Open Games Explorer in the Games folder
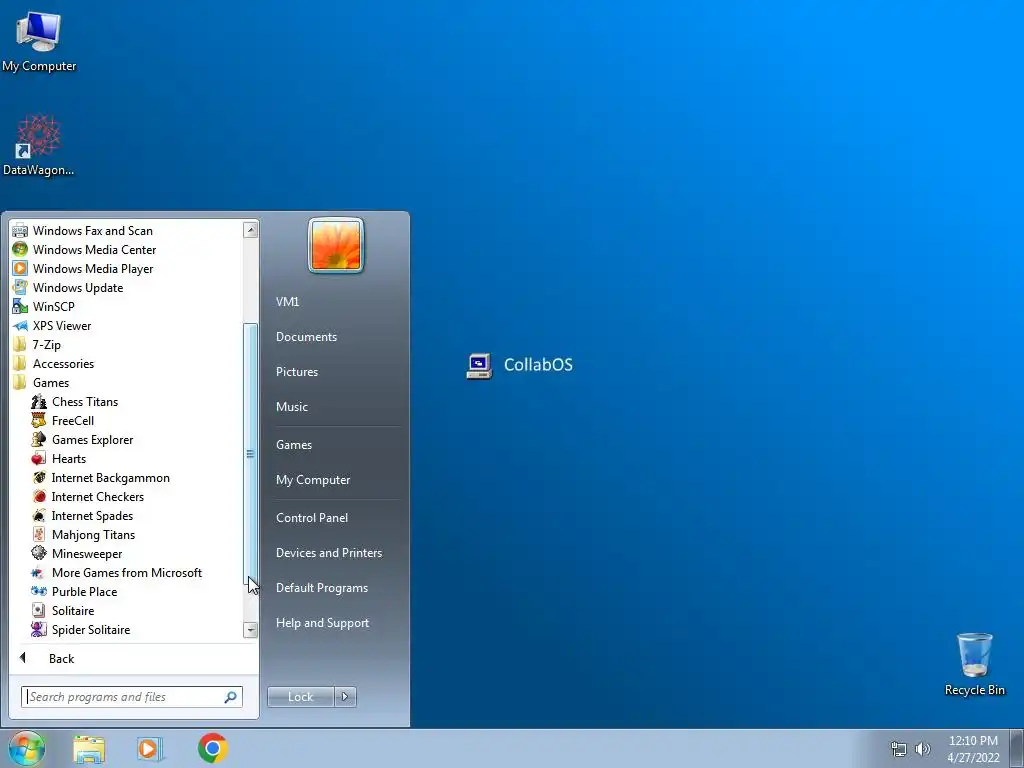The width and height of the screenshot is (1024, 768). 92,440
